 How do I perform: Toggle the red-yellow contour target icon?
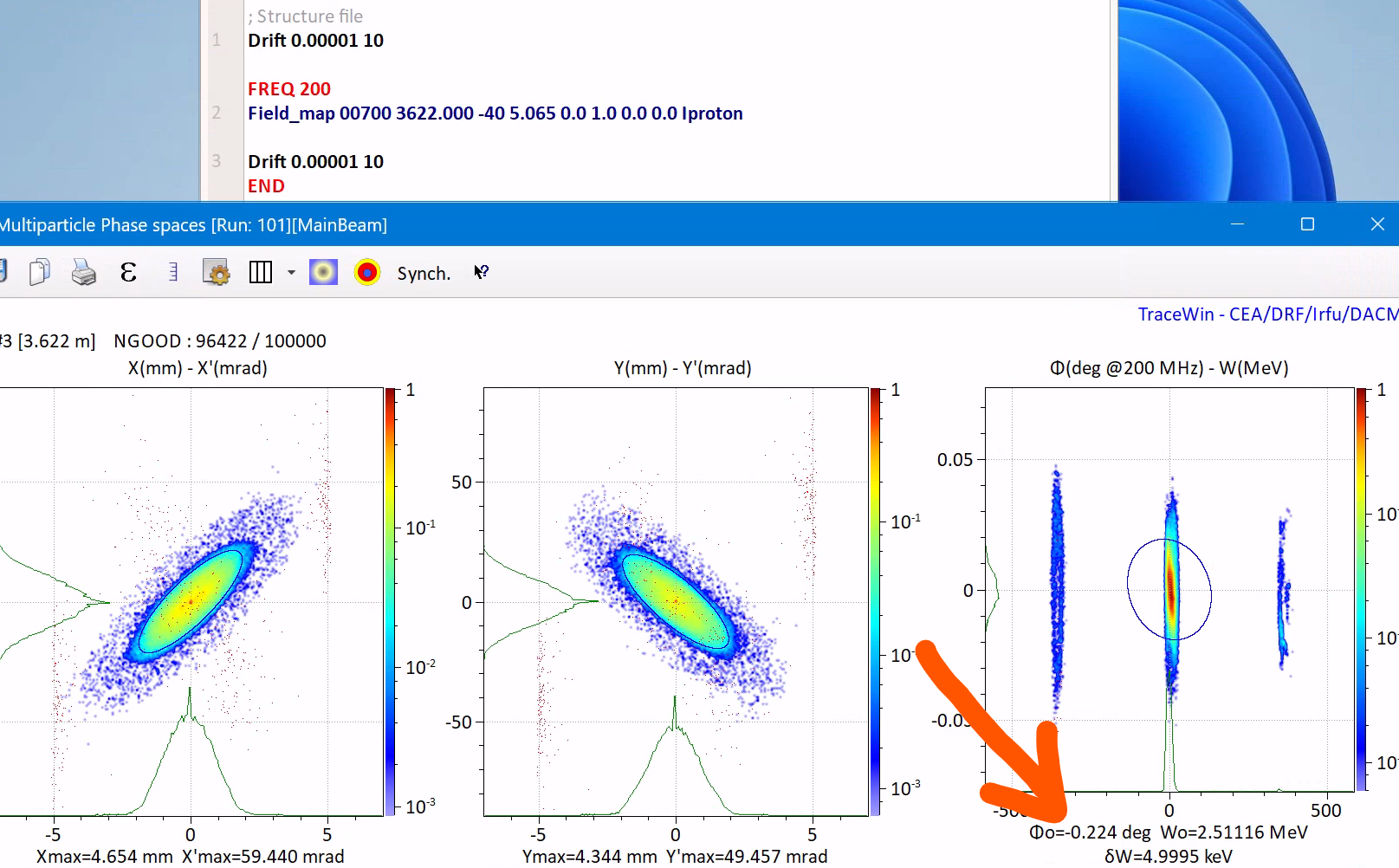pyautogui.click(x=367, y=273)
